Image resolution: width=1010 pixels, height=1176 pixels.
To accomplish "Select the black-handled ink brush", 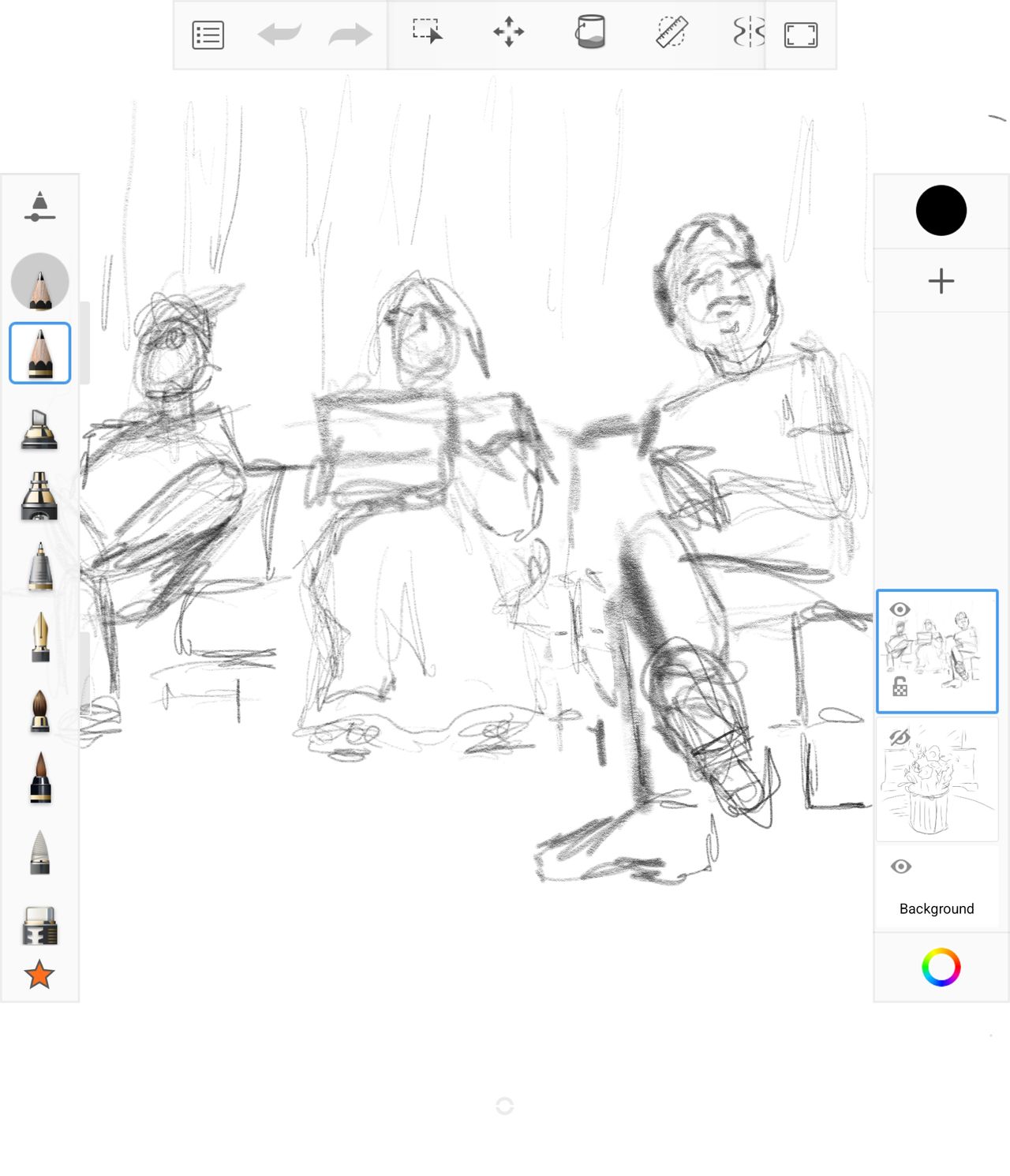I will [39, 777].
